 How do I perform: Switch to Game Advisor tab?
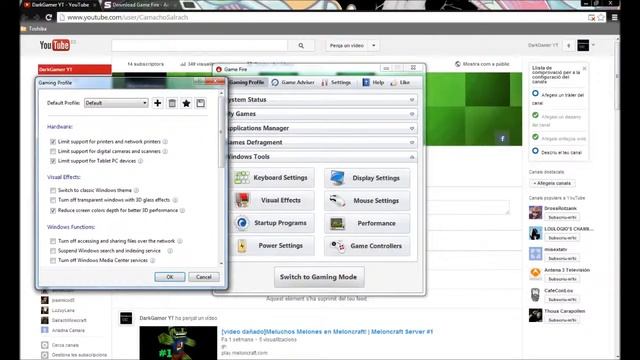[x=293, y=82]
